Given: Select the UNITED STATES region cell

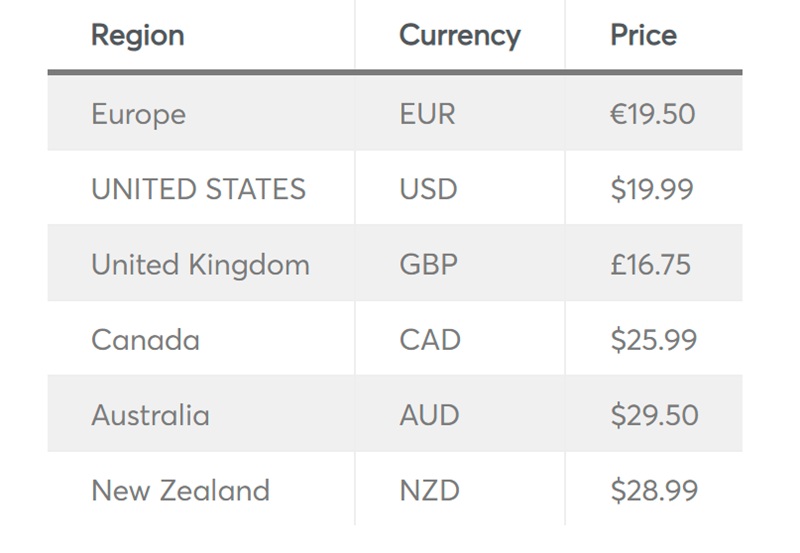Looking at the screenshot, I should coord(198,189).
